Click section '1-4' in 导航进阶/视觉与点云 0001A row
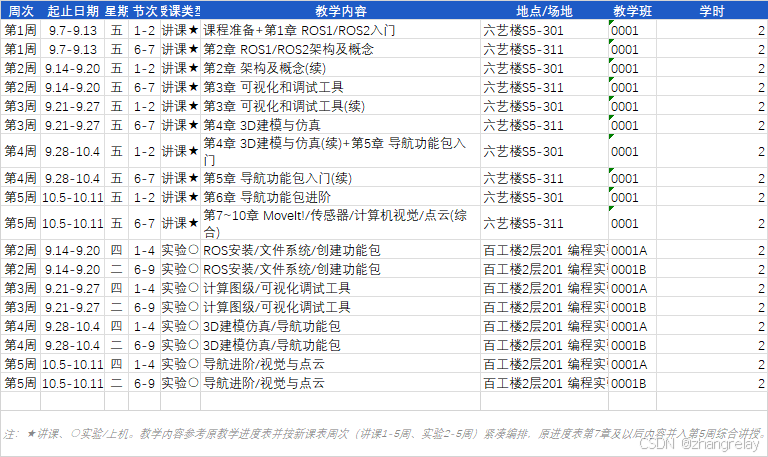The height and width of the screenshot is (457, 768). tap(144, 364)
